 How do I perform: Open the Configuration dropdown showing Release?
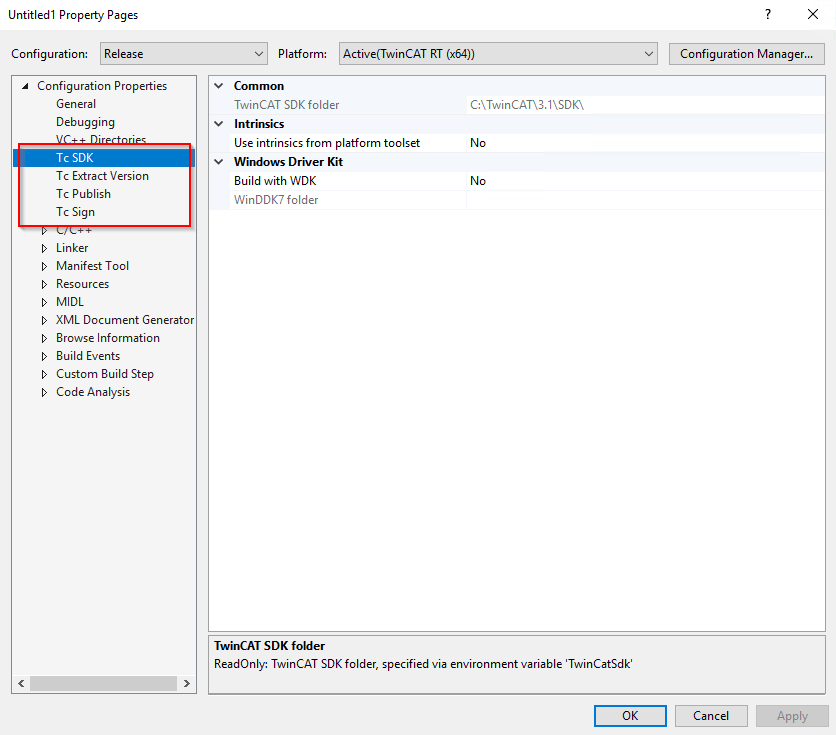point(184,54)
